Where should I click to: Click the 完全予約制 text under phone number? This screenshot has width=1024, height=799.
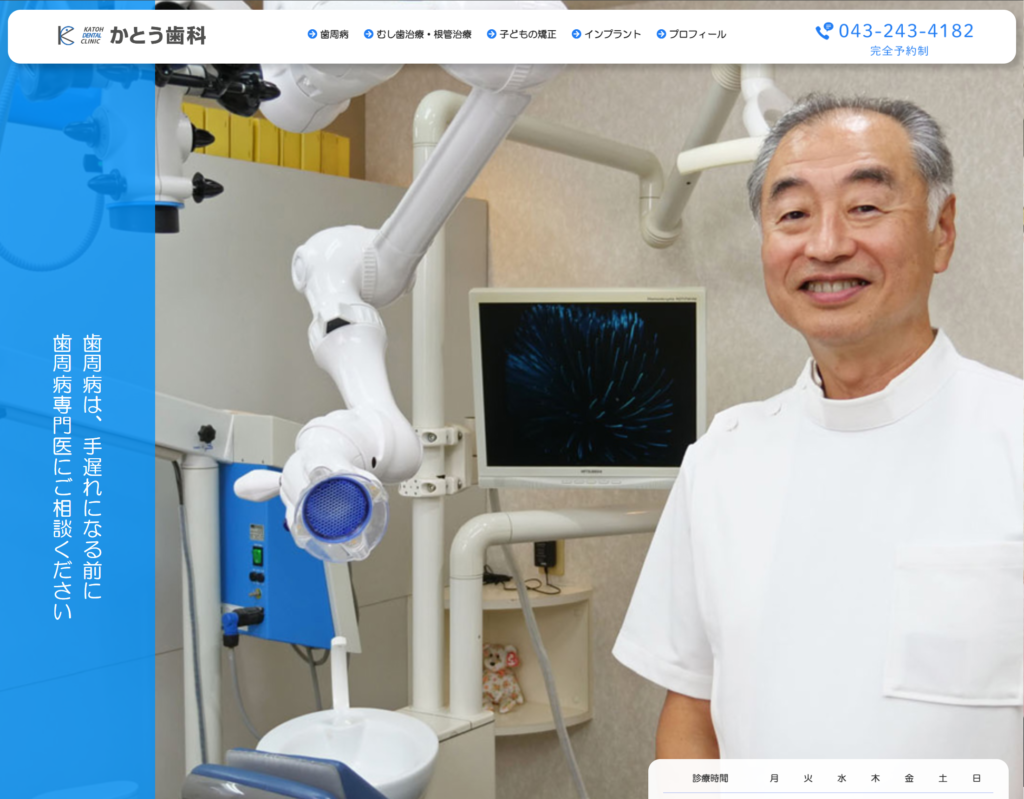[x=899, y=51]
